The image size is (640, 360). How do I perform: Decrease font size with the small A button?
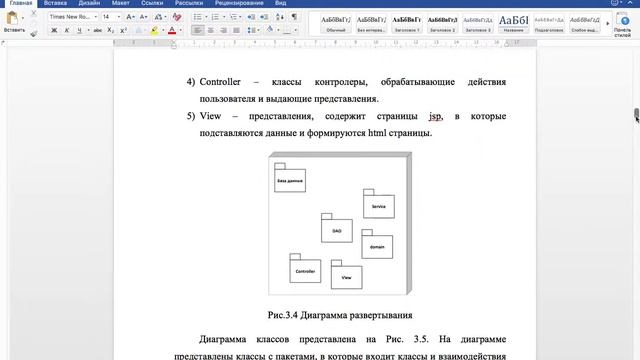143,17
